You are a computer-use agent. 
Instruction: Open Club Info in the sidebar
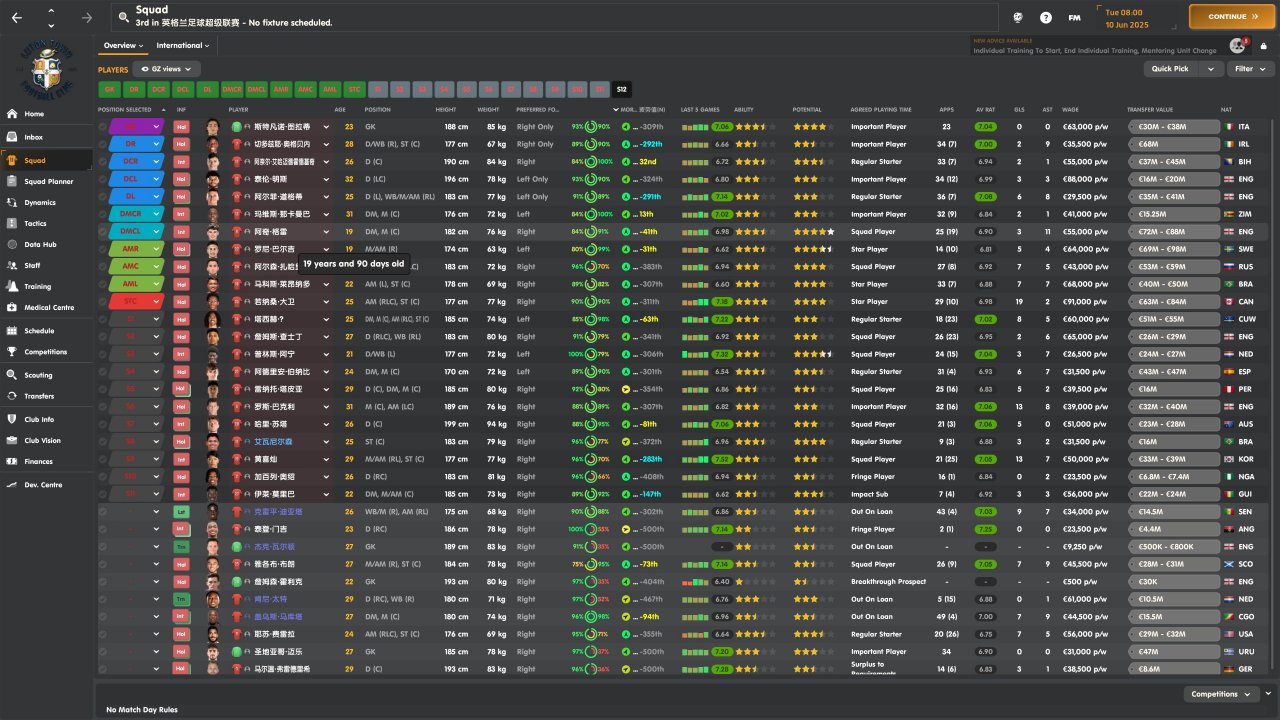click(x=46, y=419)
